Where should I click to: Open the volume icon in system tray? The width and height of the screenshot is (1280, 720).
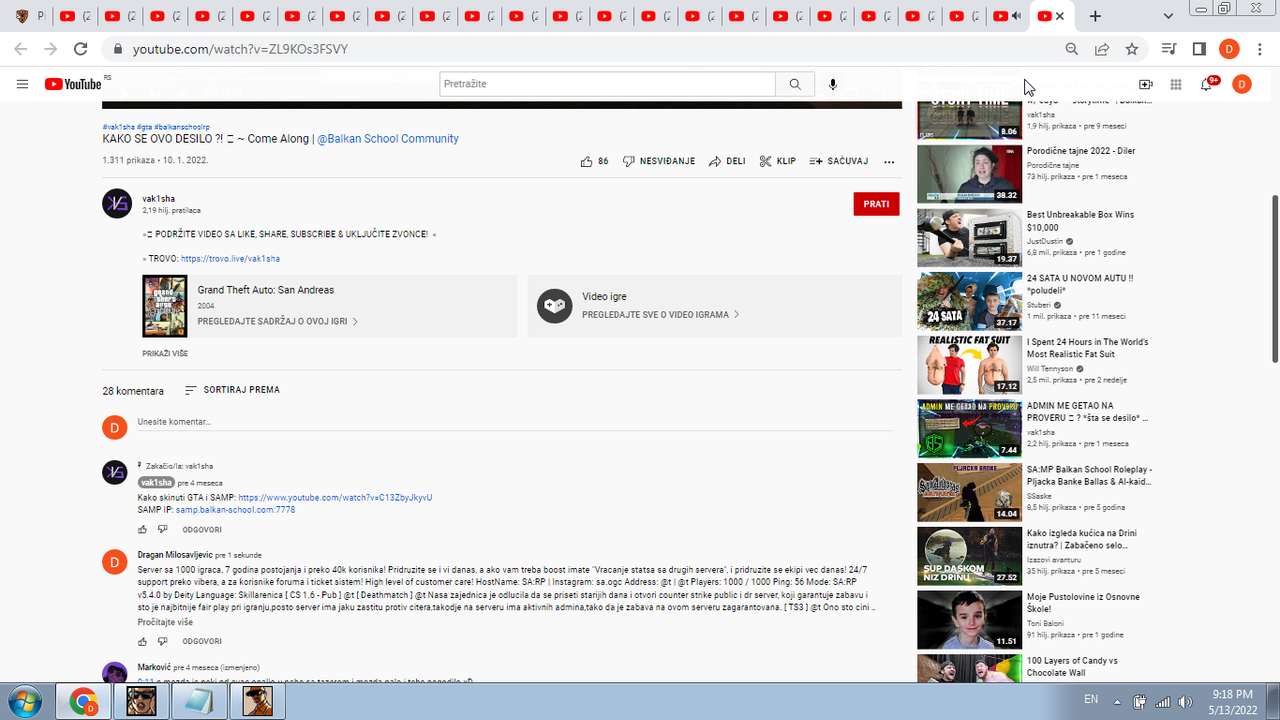coord(1185,702)
